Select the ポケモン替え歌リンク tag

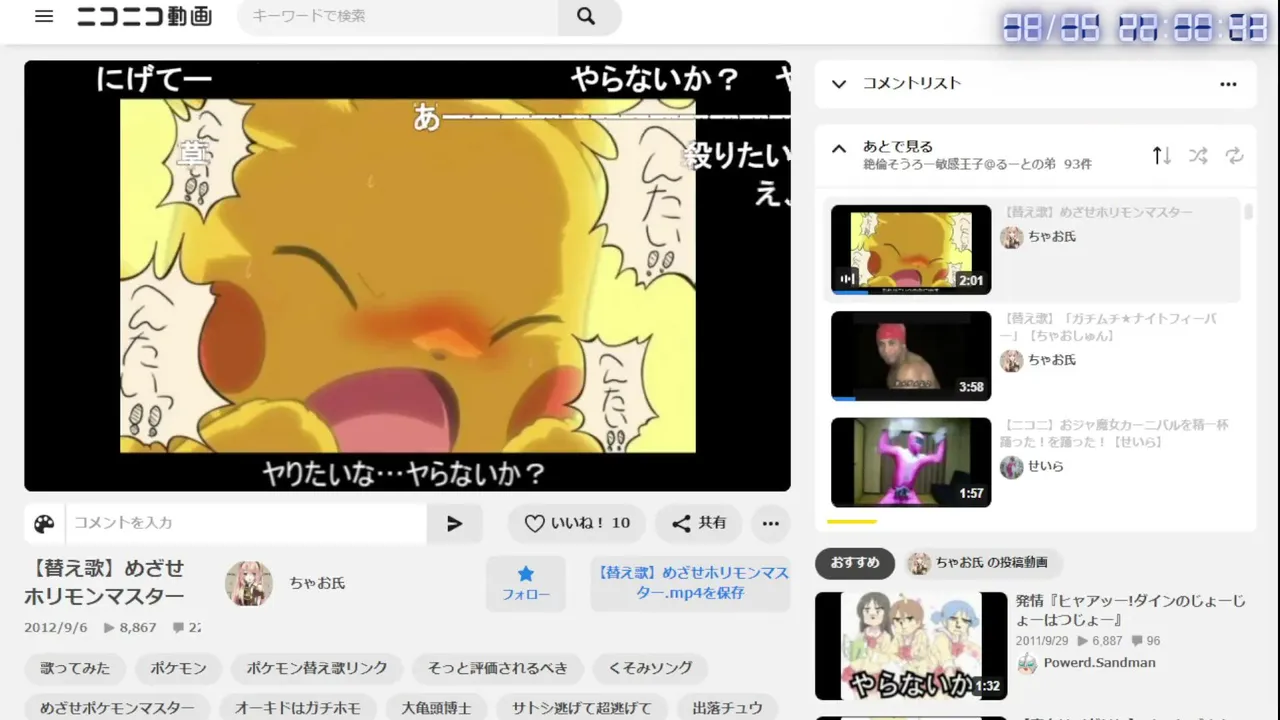[317, 668]
